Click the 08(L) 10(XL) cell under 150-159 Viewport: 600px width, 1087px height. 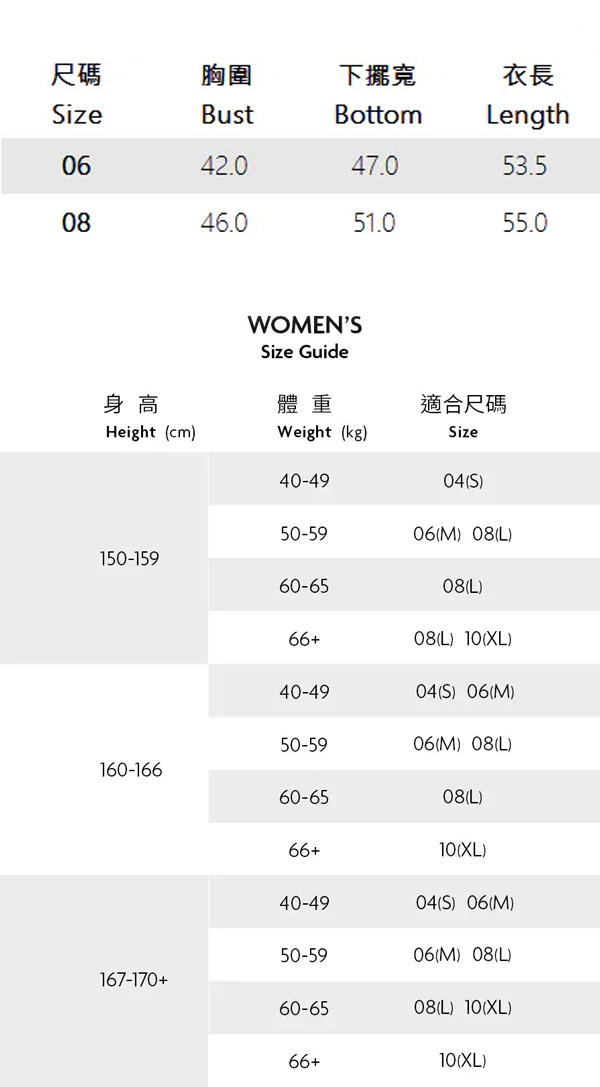coord(463,639)
